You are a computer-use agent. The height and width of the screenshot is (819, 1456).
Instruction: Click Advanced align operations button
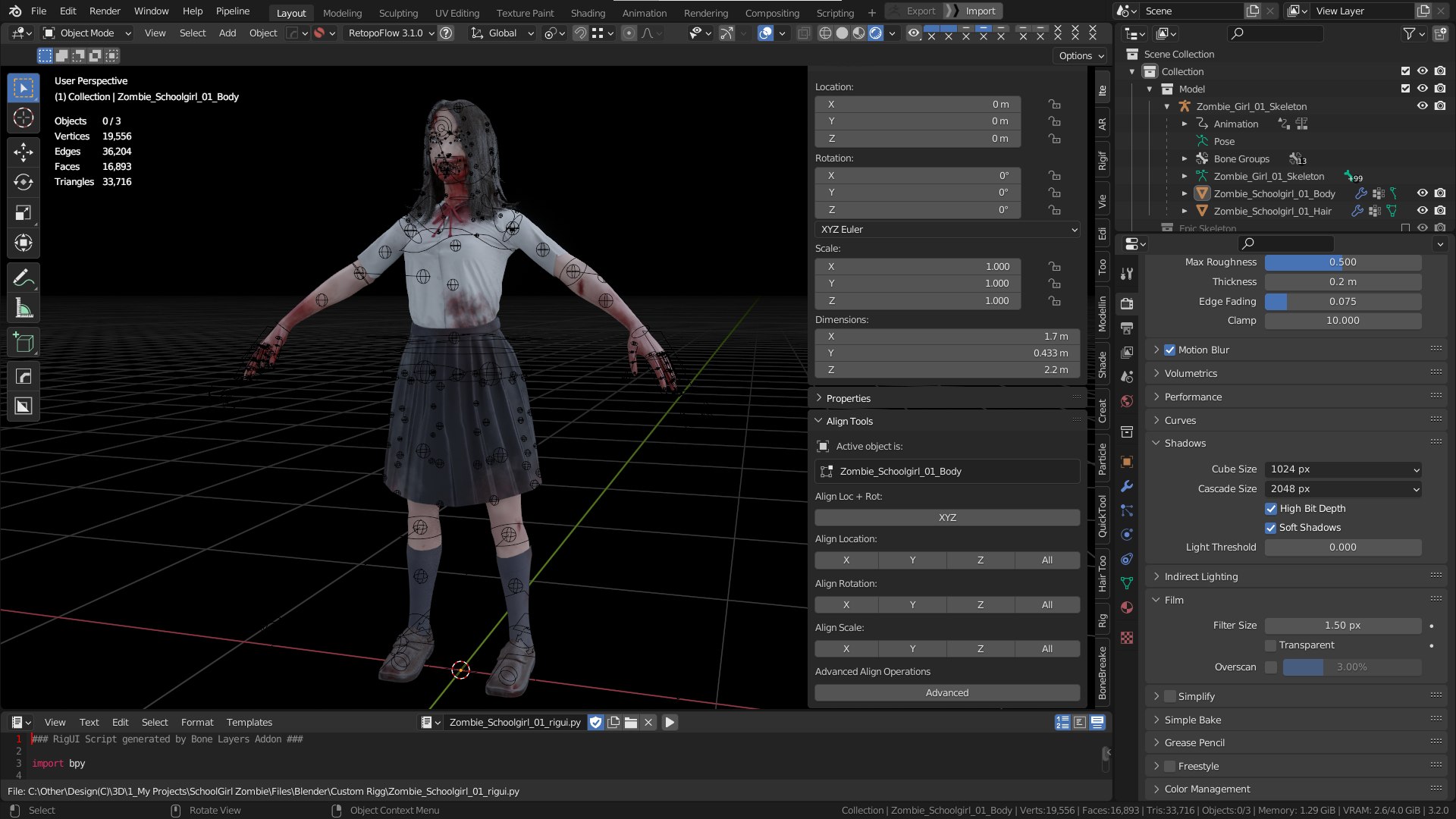[x=947, y=693]
